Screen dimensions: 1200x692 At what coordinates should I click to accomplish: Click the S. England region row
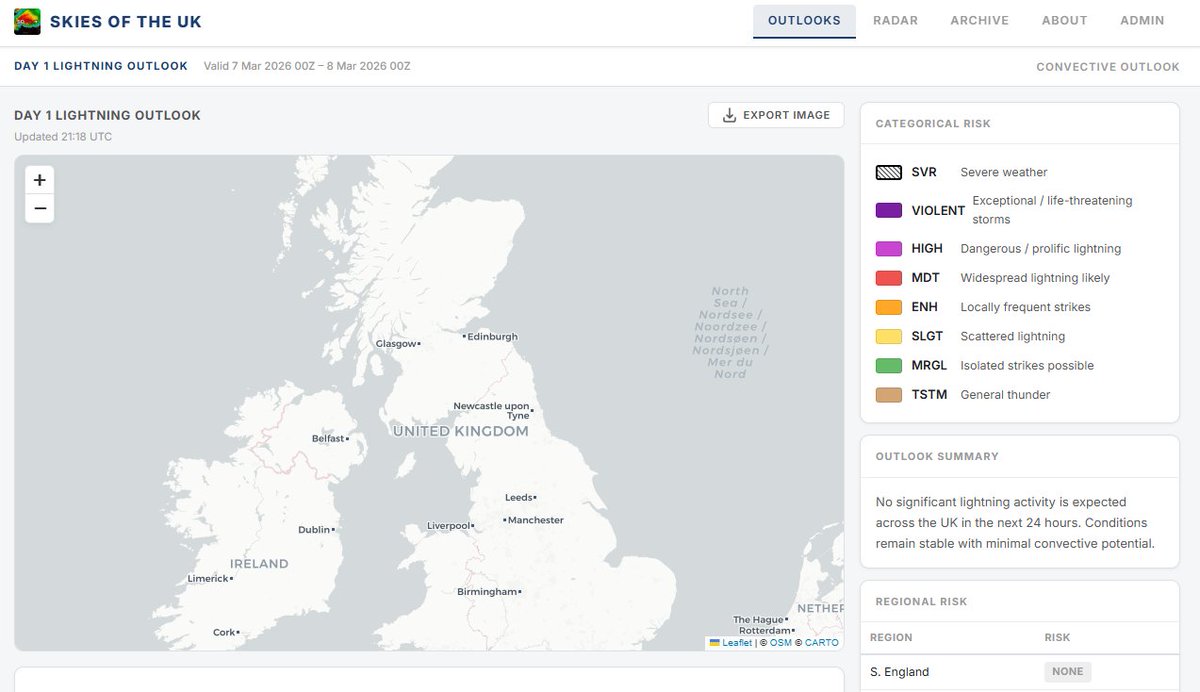(1020, 672)
